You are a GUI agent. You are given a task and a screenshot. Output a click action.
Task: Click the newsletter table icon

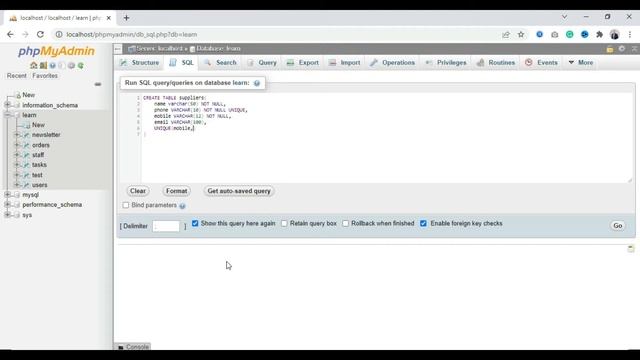point(27,135)
